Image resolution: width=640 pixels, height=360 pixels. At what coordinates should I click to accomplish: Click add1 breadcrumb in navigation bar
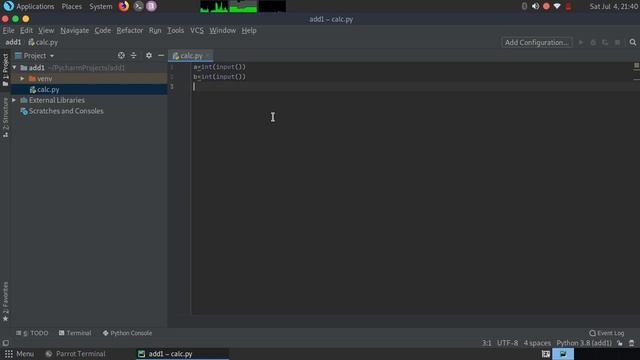tap(13, 42)
